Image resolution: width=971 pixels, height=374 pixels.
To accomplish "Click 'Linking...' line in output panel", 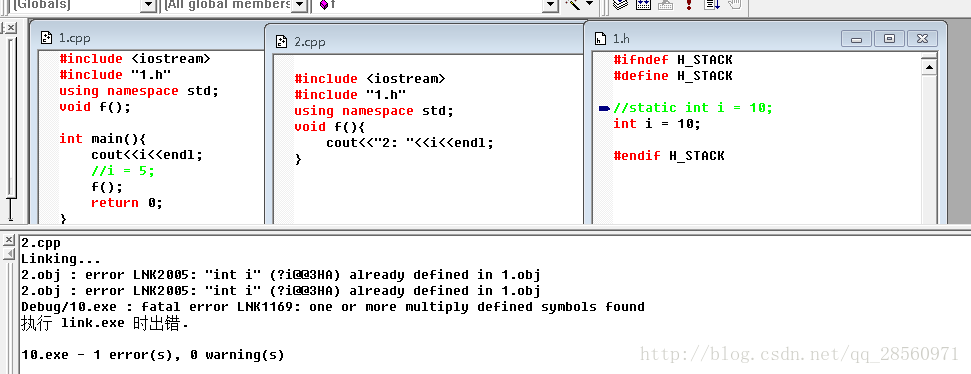I will (61, 259).
